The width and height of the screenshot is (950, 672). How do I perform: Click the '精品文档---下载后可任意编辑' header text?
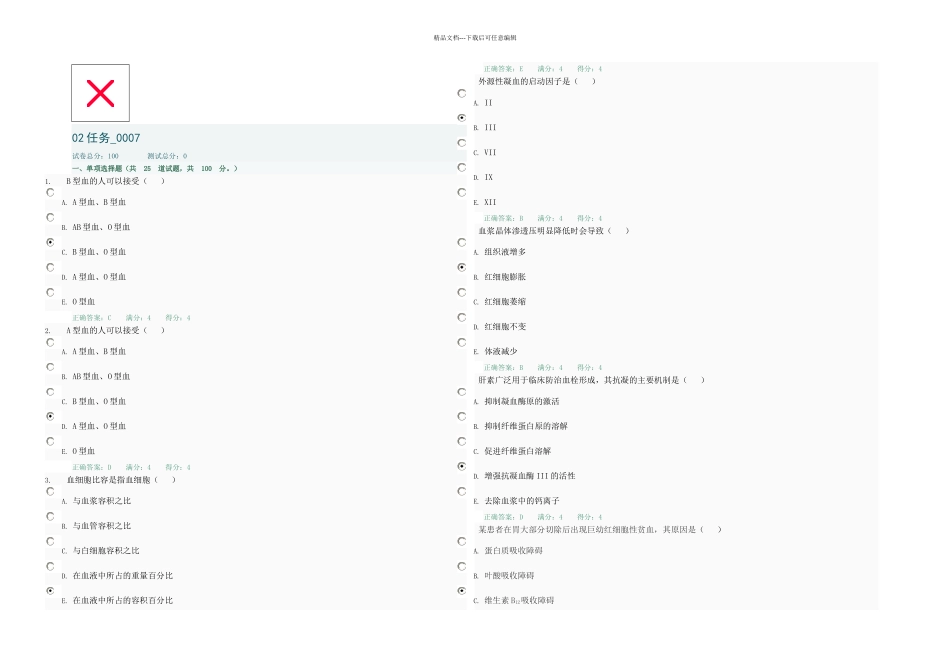coord(475,37)
